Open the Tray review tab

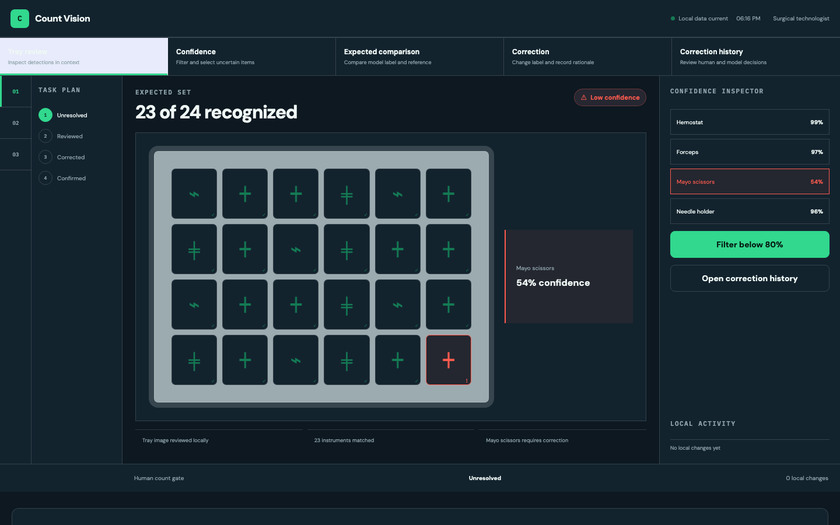[x=84, y=56]
